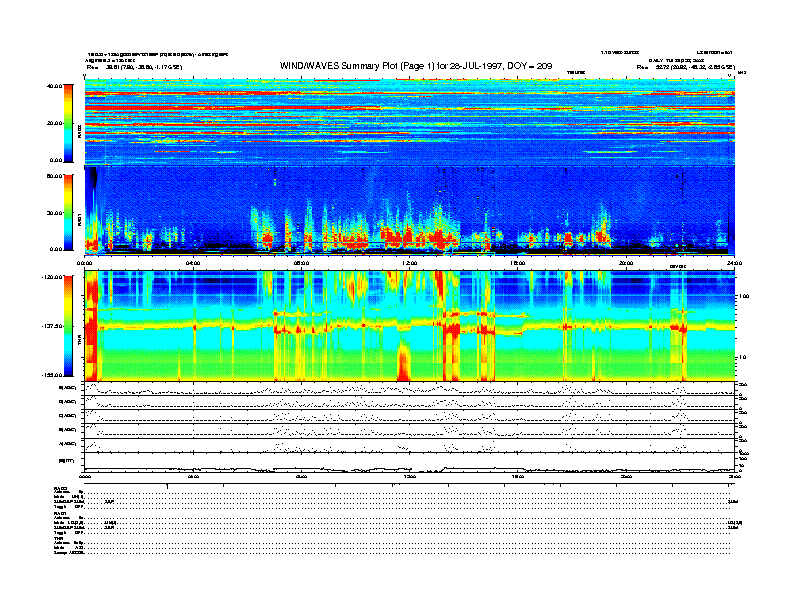The width and height of the screenshot is (792, 612).
Task: Click the -155.00 label on TNR color scale
Action: pyautogui.click(x=52, y=375)
